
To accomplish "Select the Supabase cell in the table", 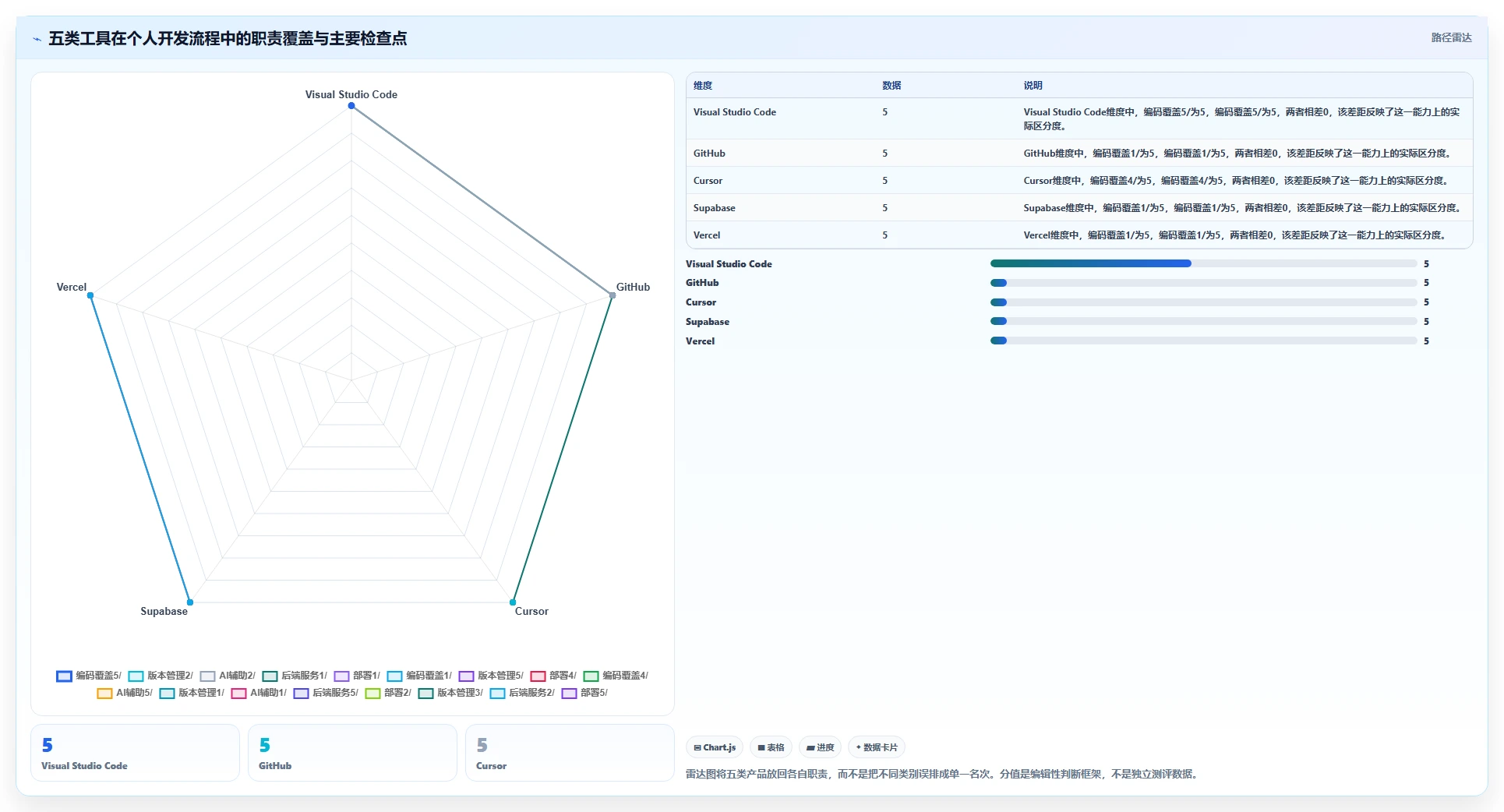I will 714,208.
